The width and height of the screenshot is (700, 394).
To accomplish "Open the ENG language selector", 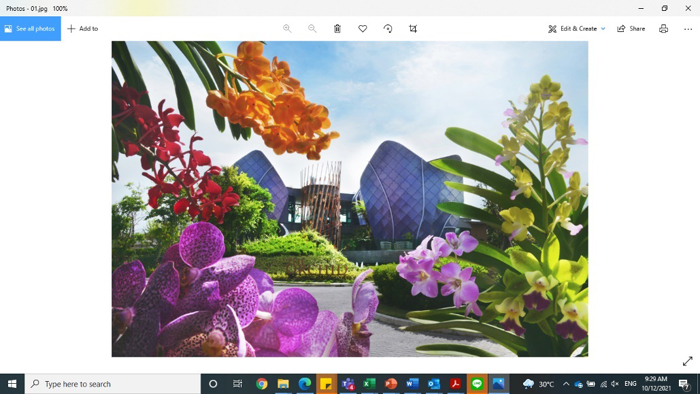I will pos(630,384).
